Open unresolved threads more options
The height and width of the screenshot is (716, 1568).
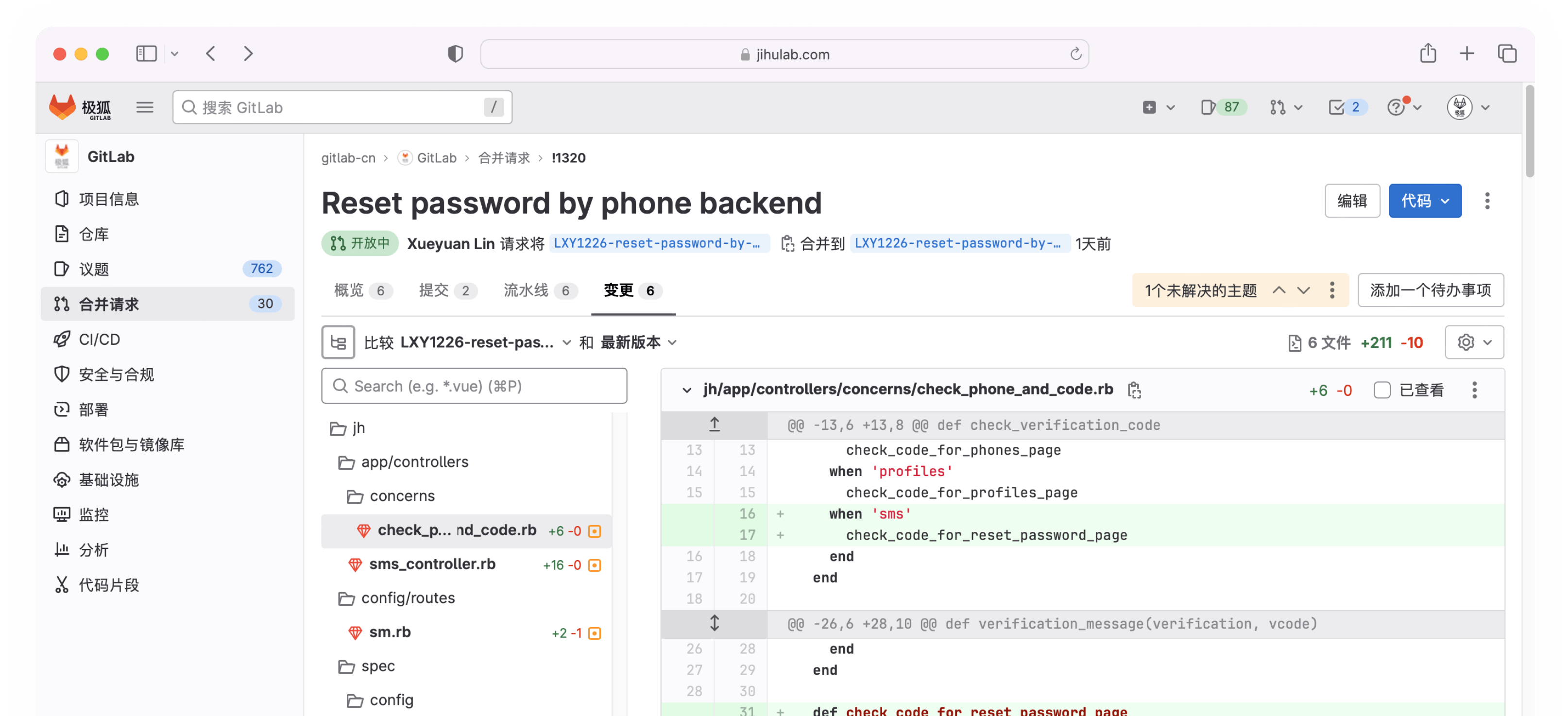1332,290
